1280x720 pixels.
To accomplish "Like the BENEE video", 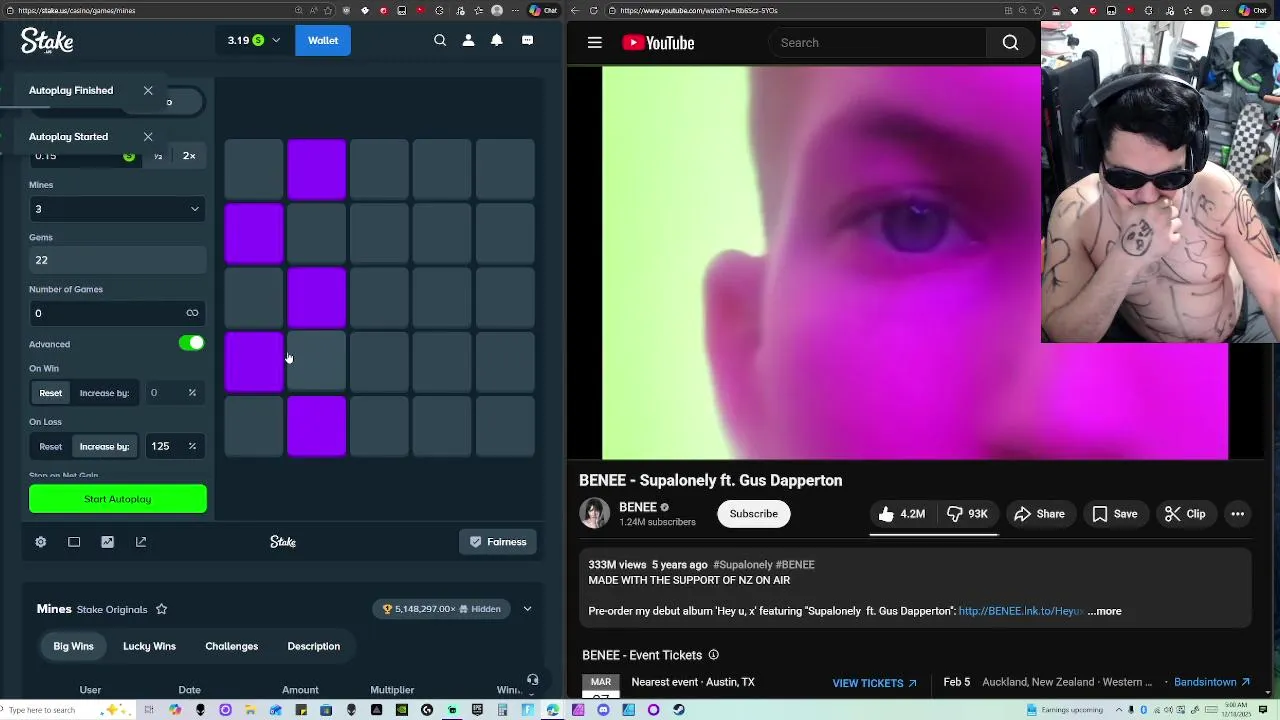I will click(901, 514).
